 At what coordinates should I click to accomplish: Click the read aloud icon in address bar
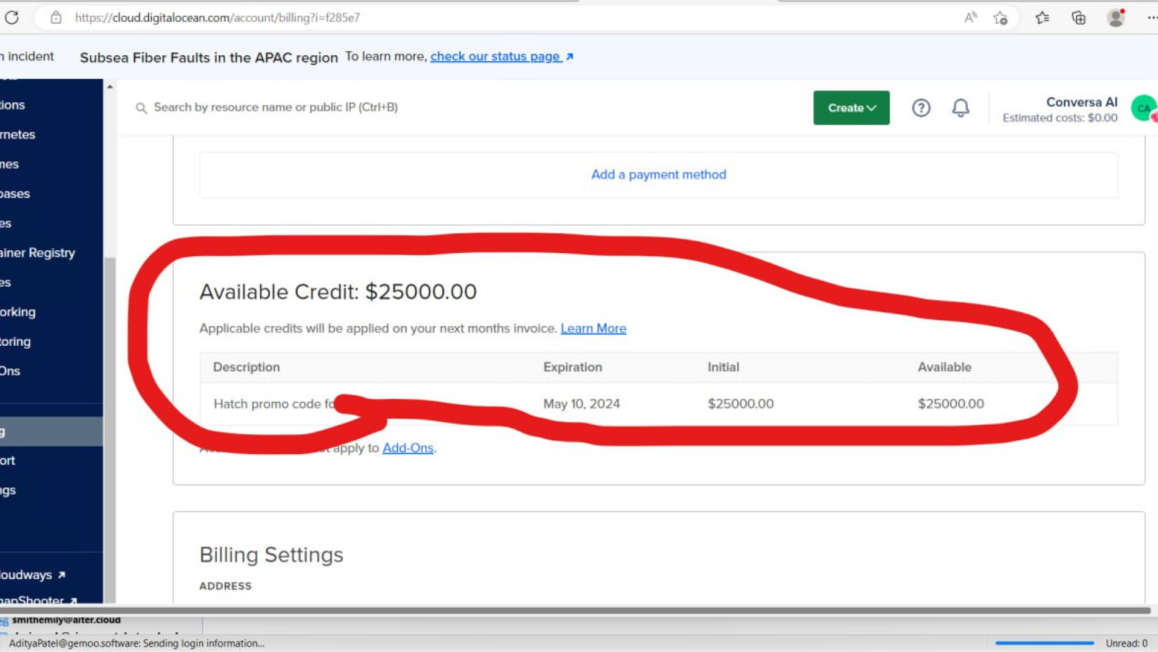coord(970,18)
